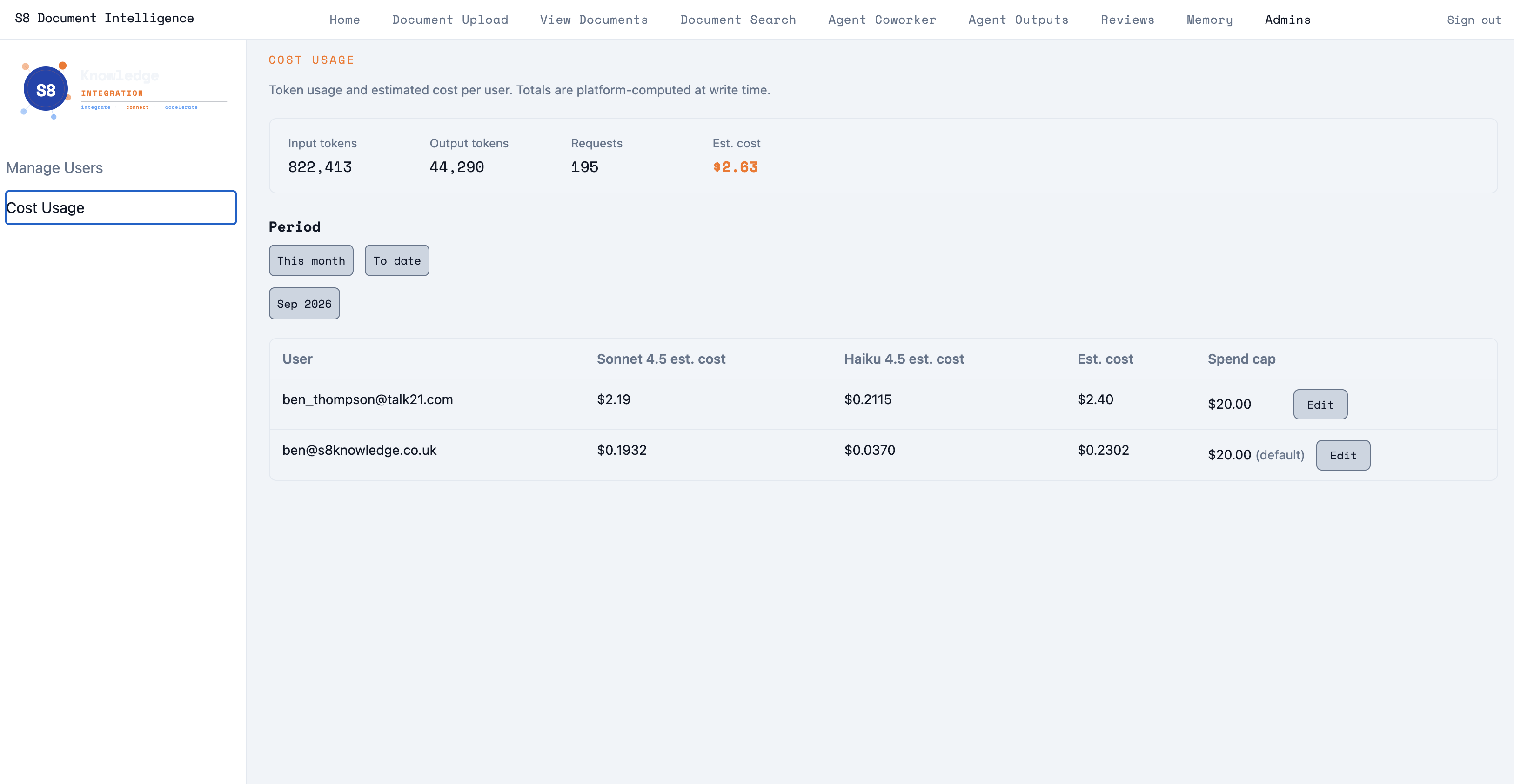Image resolution: width=1514 pixels, height=784 pixels.
Task: Click ben@s8knowledge.co.uk user cell
Action: coord(359,451)
